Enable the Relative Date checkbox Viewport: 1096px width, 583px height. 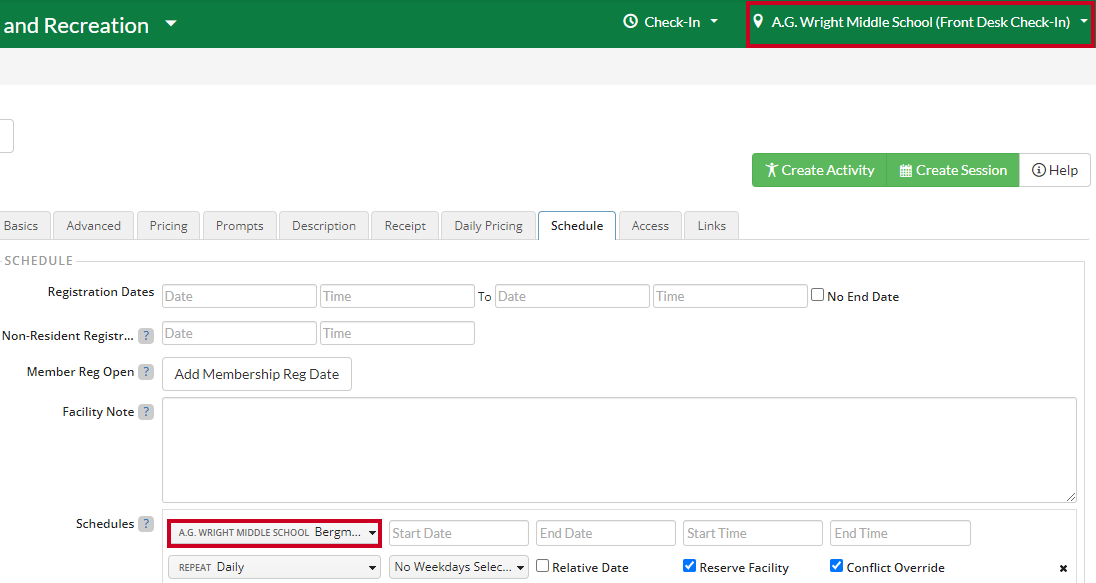click(542, 566)
